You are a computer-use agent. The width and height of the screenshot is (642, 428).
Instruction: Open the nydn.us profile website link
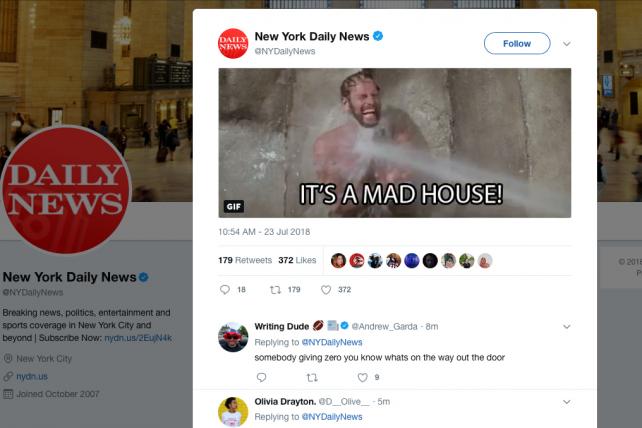coord(32,376)
